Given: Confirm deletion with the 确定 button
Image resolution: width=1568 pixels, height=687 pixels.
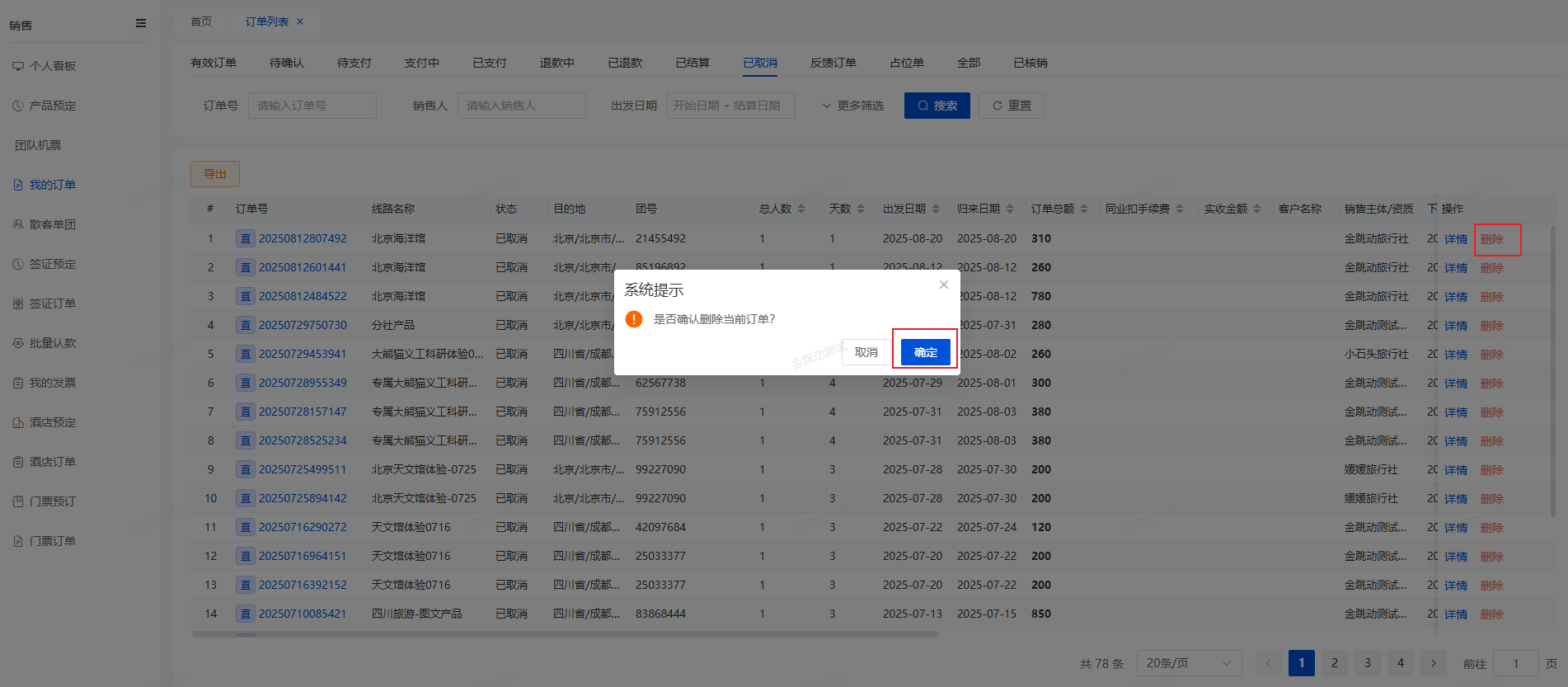Looking at the screenshot, I should pyautogui.click(x=925, y=352).
